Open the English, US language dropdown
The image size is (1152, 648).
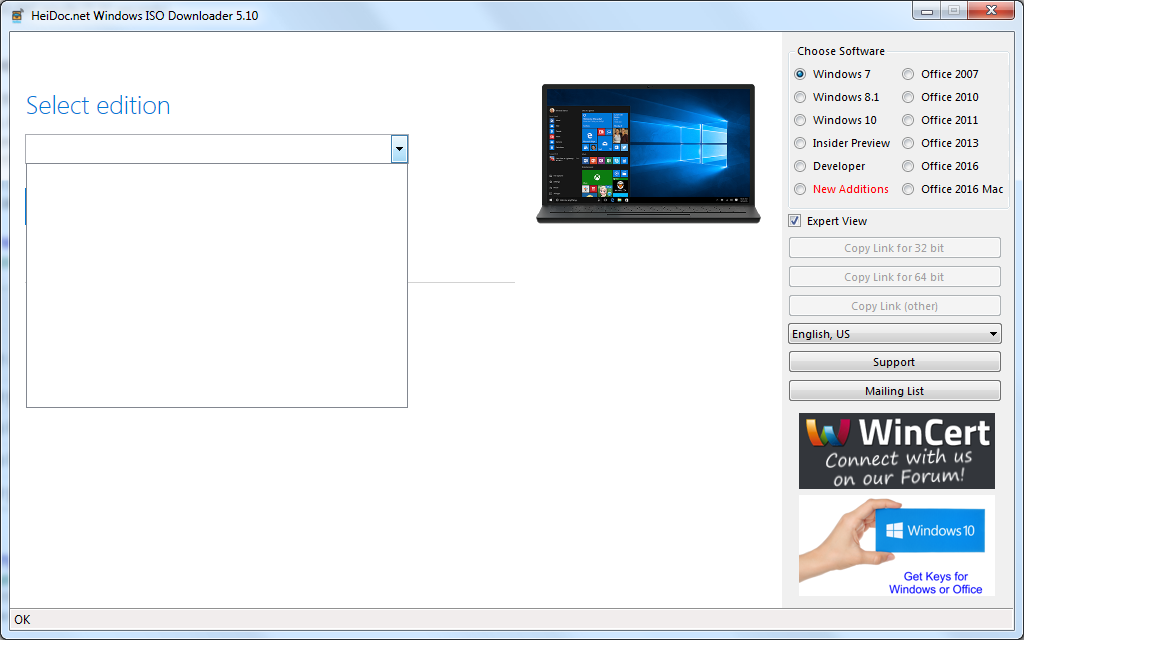(x=894, y=334)
